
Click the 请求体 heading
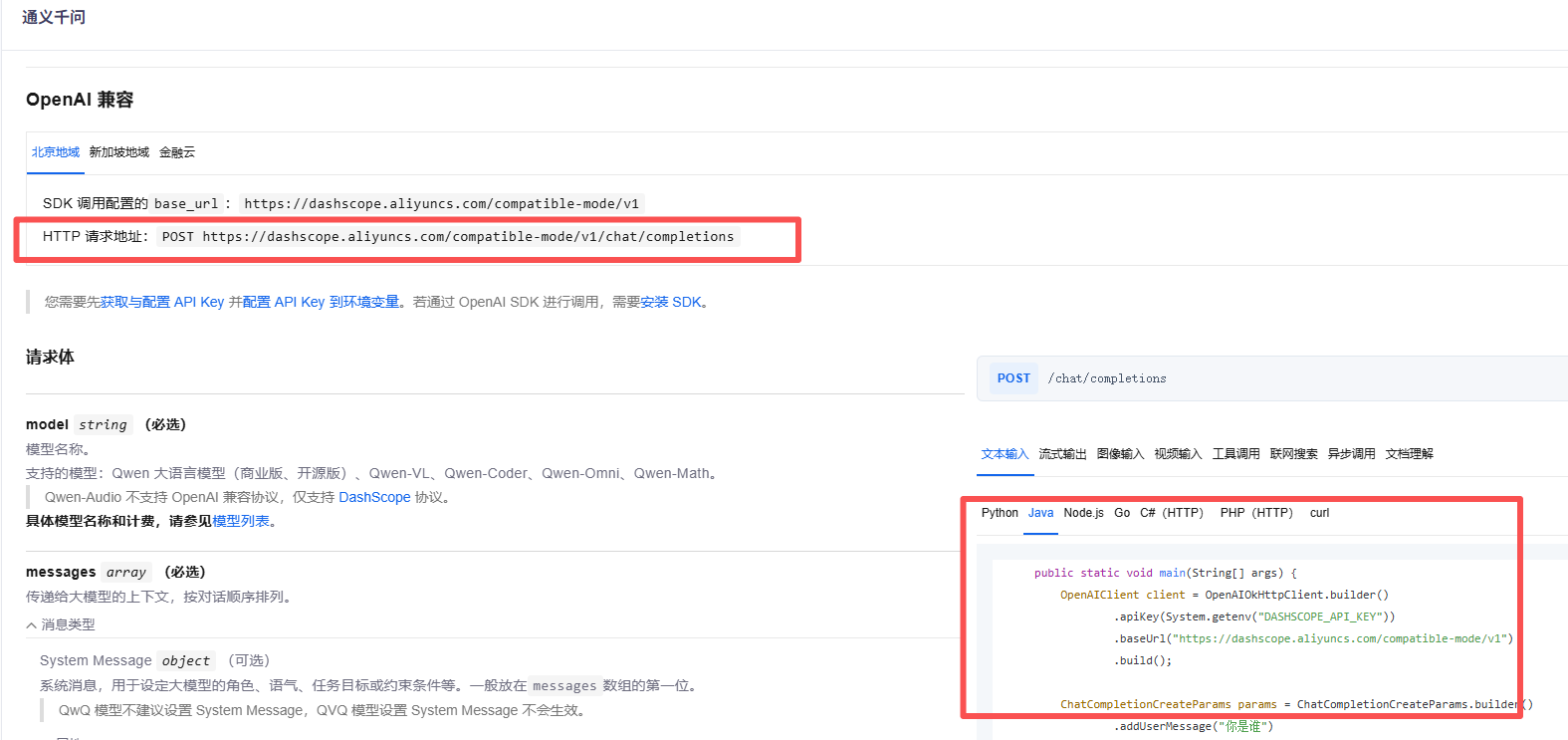(50, 357)
